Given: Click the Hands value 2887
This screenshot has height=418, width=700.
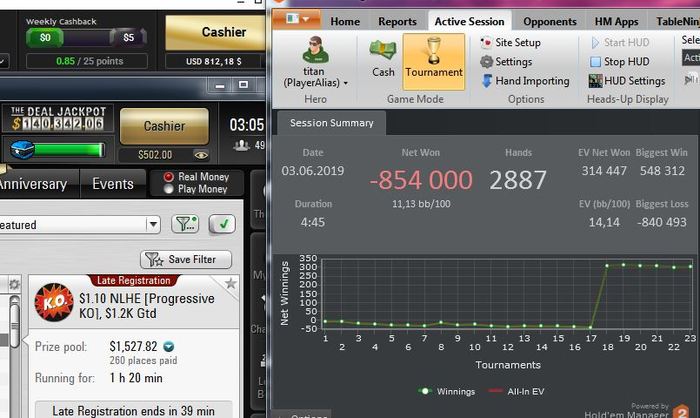Looking at the screenshot, I should (518, 180).
